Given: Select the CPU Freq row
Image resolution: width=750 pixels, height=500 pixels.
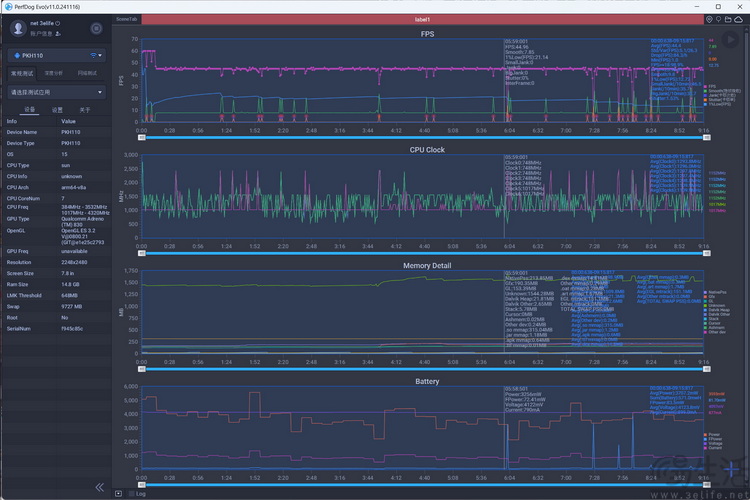Looking at the screenshot, I should pyautogui.click(x=56, y=209).
